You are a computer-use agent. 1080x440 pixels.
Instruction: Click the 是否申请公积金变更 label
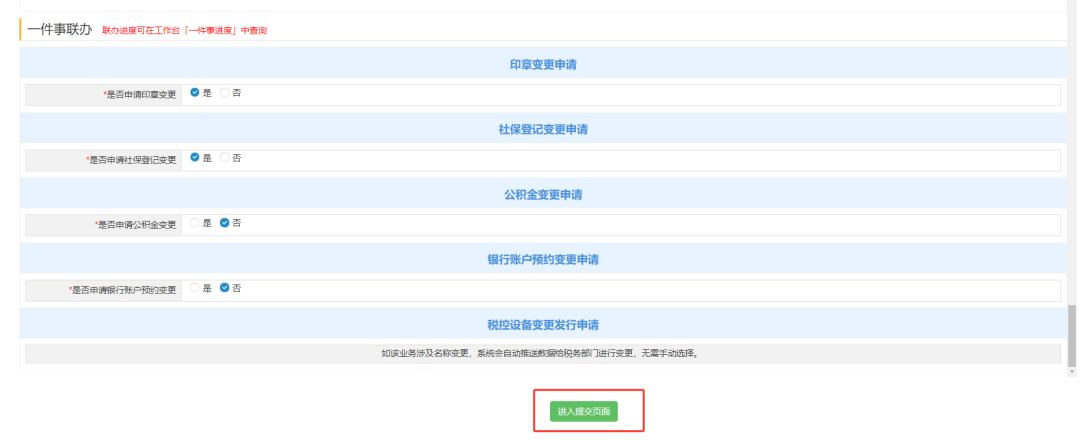(136, 225)
